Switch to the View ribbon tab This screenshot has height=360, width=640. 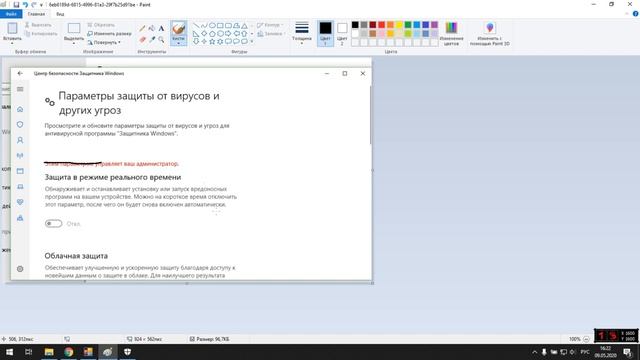pos(60,14)
